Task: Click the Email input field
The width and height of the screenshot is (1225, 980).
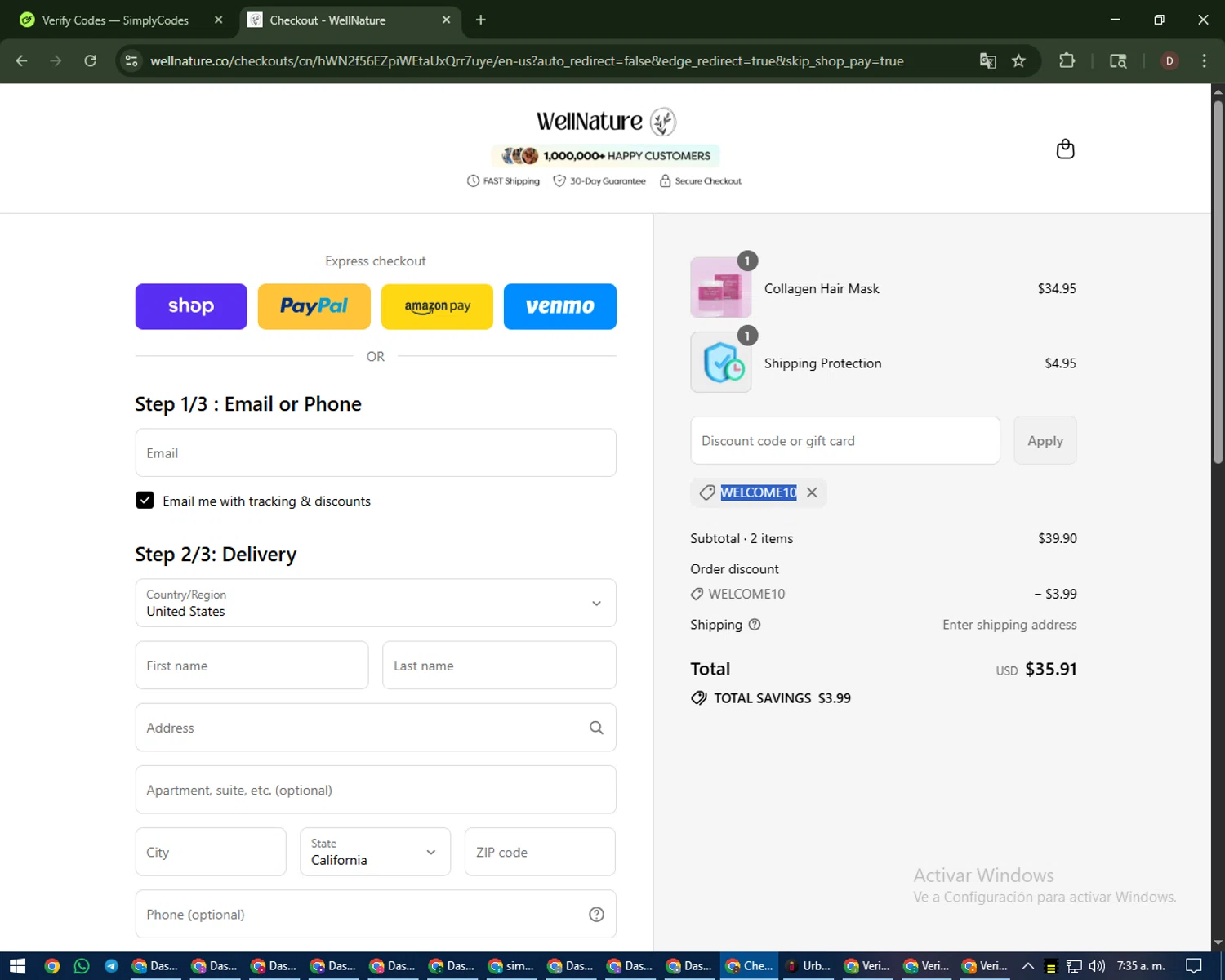Action: (x=376, y=452)
